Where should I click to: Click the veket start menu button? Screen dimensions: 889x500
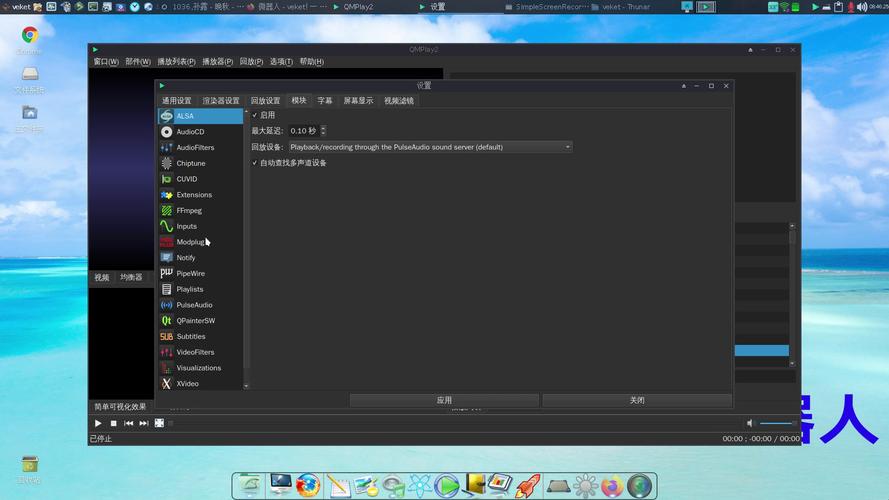[x=17, y=7]
